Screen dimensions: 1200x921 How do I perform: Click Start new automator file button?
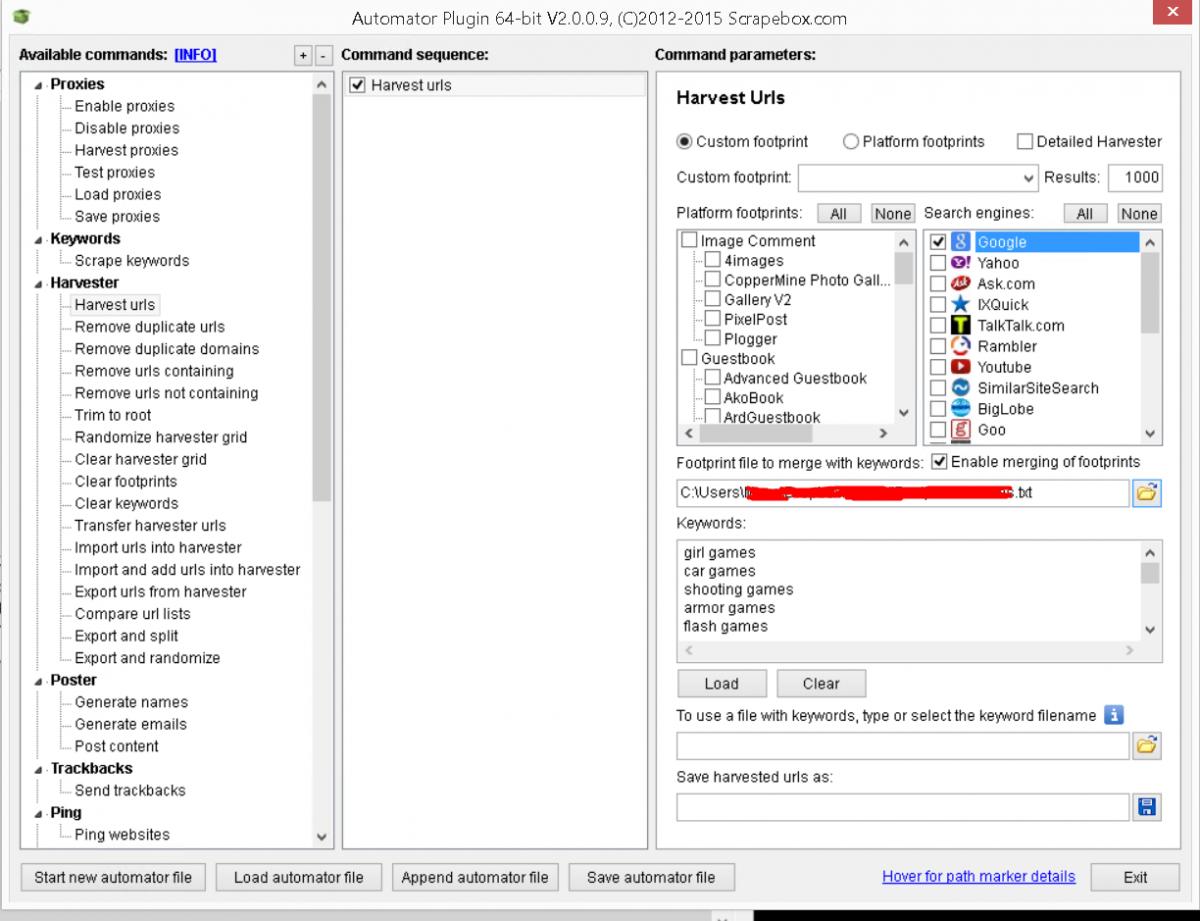[x=113, y=877]
